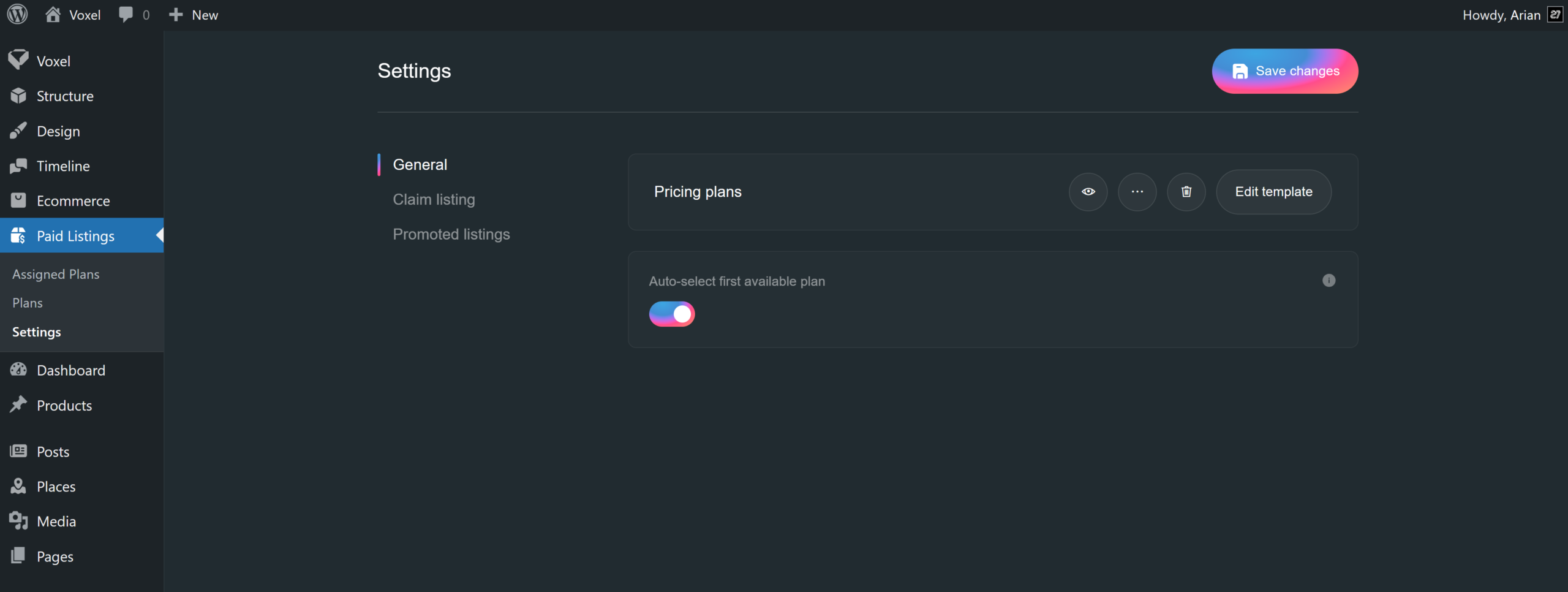The image size is (1568, 592).
Task: Open the comments bubble icon
Action: click(126, 15)
